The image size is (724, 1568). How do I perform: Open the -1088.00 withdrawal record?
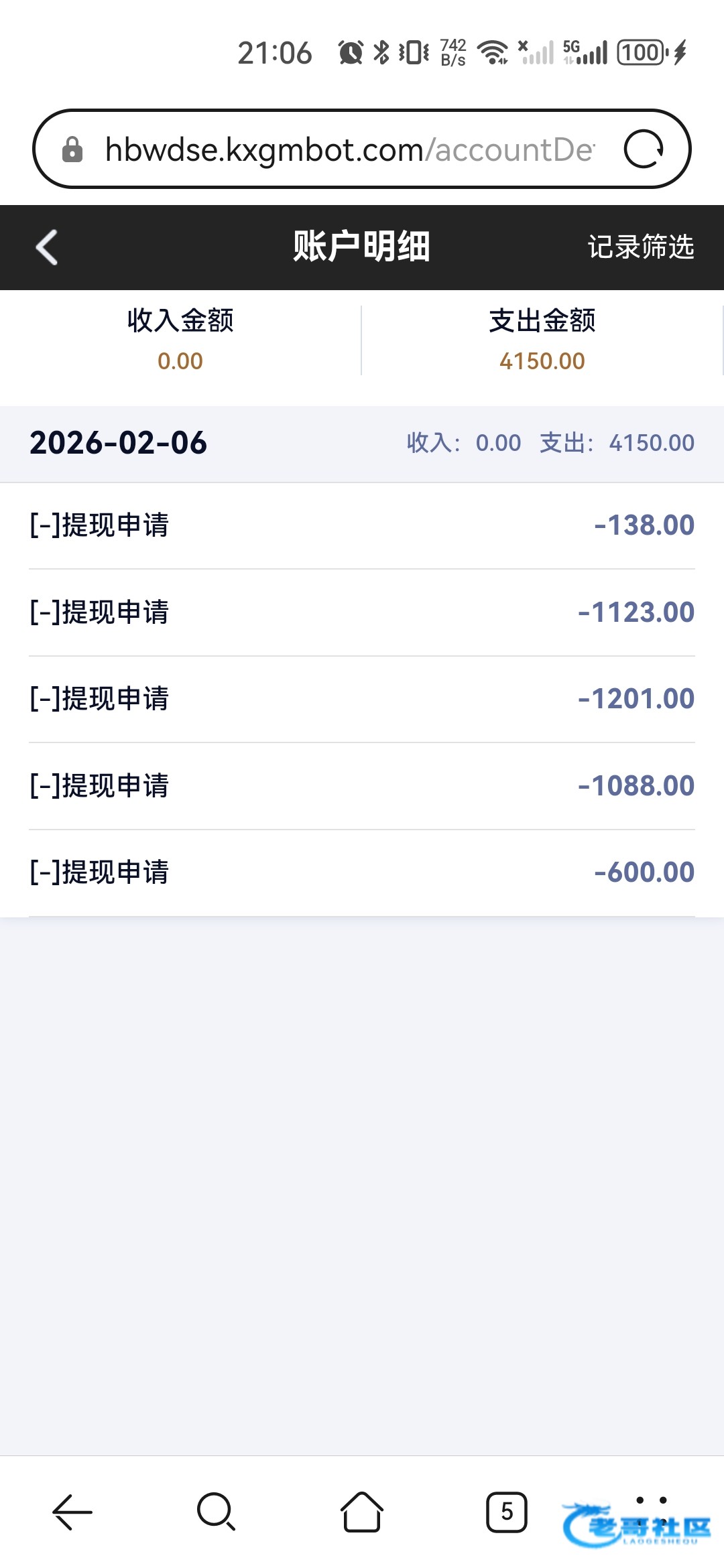(362, 786)
